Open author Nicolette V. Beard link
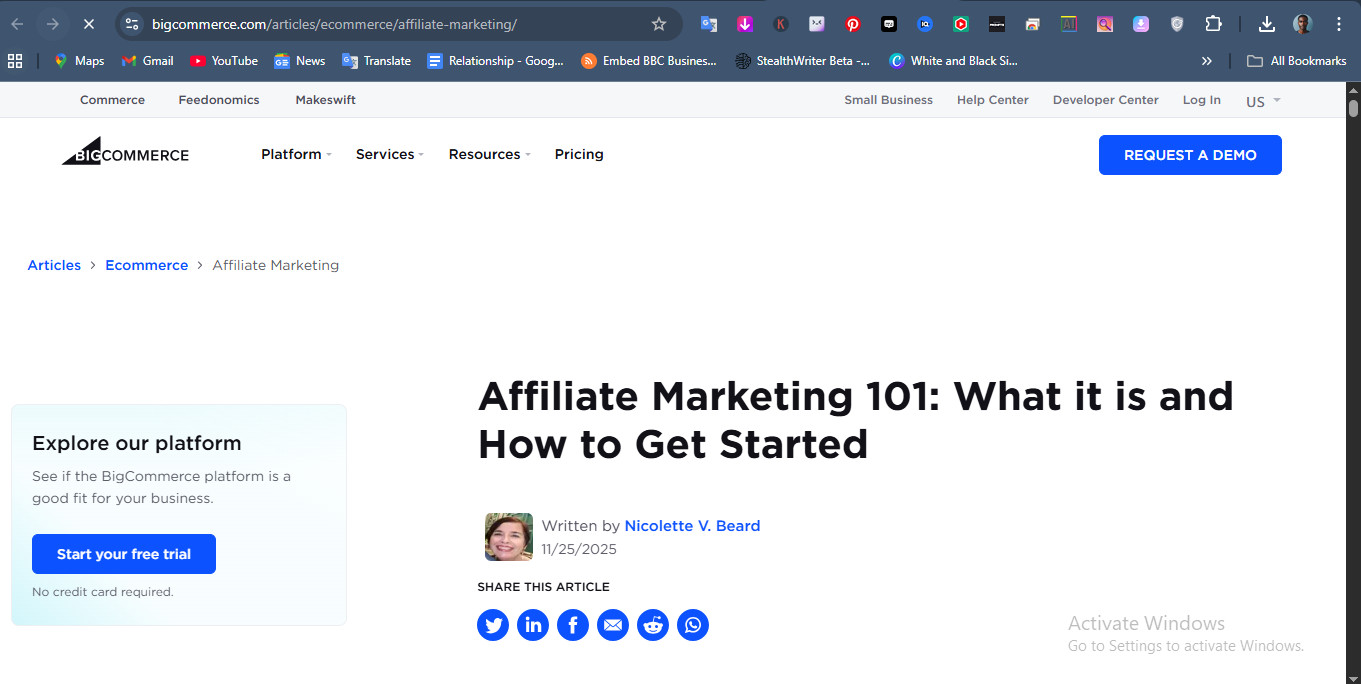The image size is (1361, 684). pyautogui.click(x=692, y=526)
